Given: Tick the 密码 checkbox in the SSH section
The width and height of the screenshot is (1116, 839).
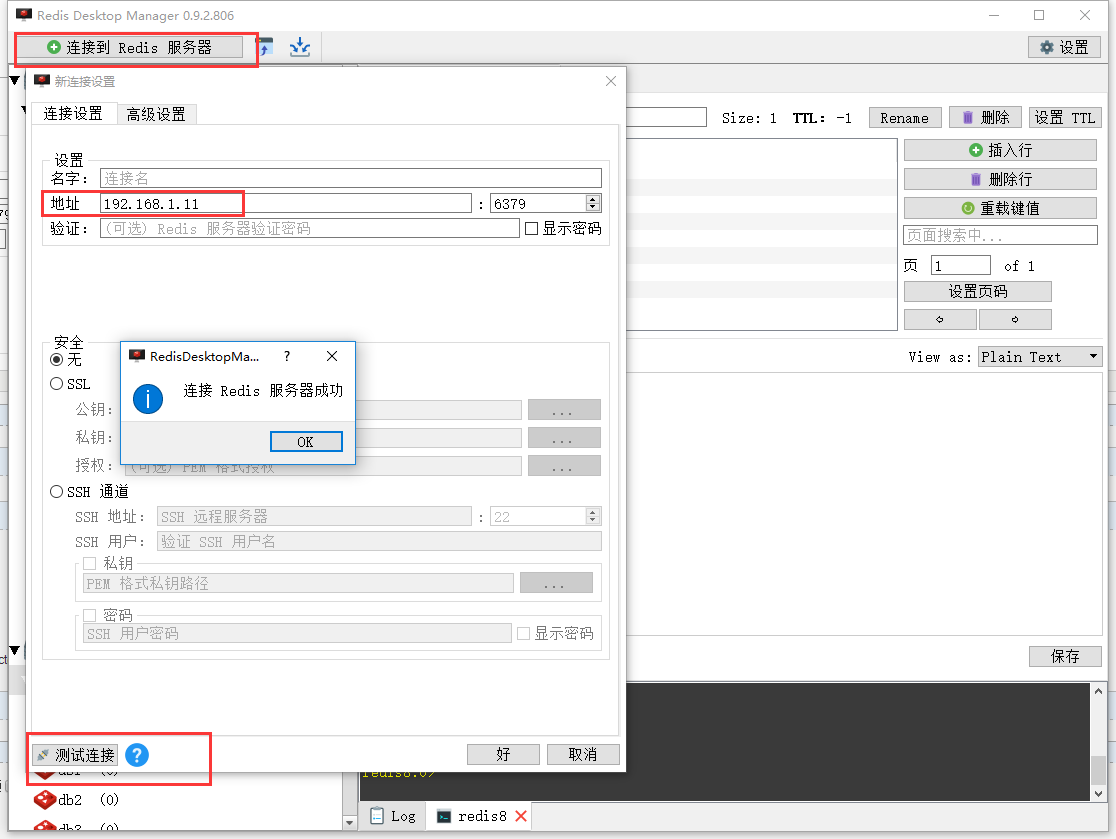Looking at the screenshot, I should tap(90, 615).
